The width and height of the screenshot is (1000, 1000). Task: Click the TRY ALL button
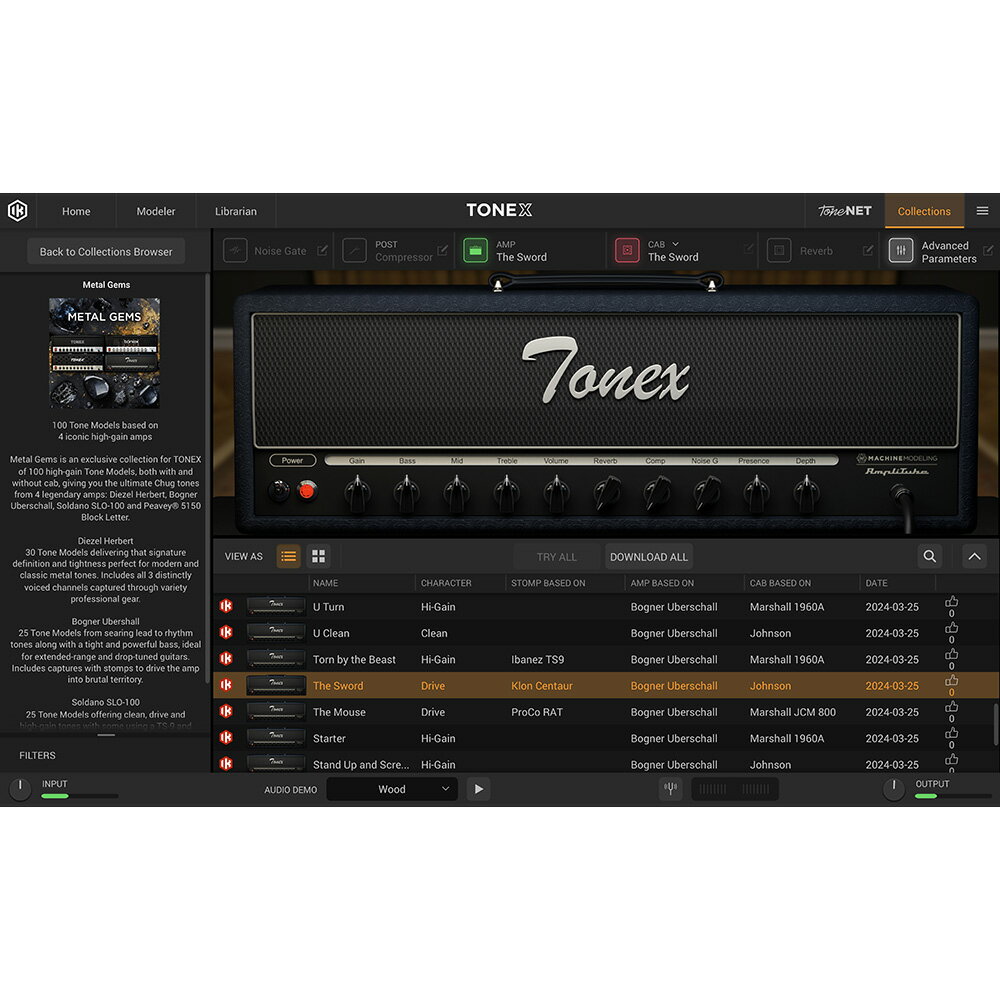557,557
